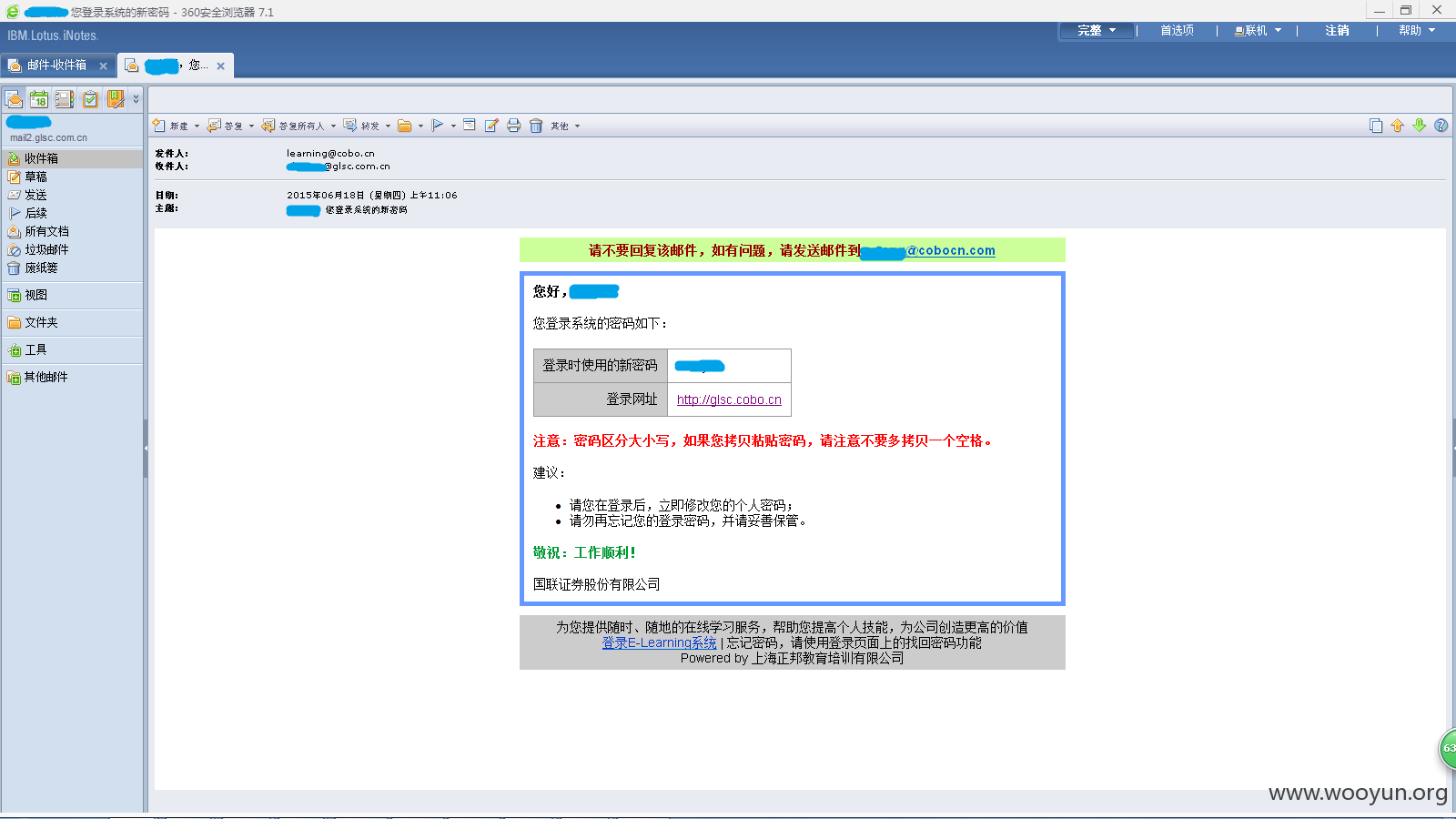The width and height of the screenshot is (1456, 819).
Task: Click the edit message pencil icon
Action: (491, 126)
